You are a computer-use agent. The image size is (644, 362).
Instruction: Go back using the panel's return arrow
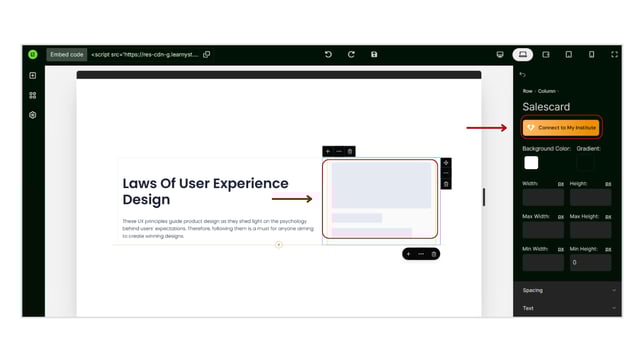pyautogui.click(x=523, y=74)
